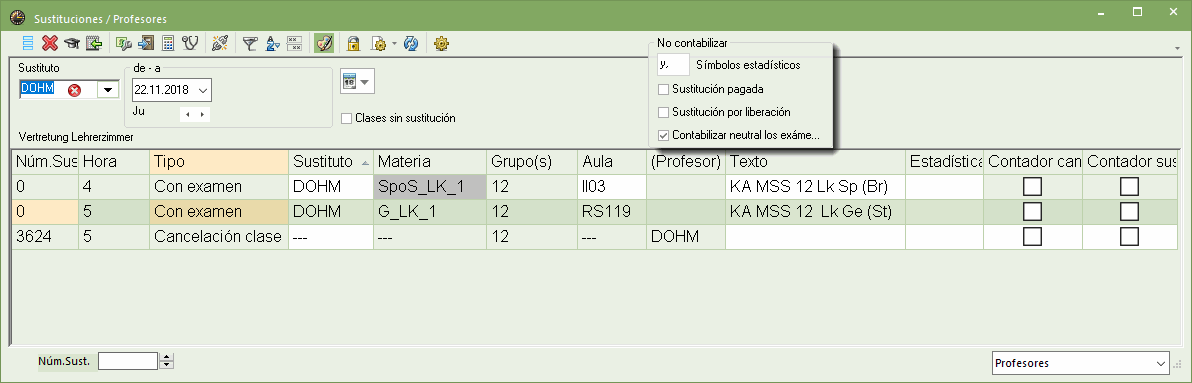
Task: Sort by the Núm.Sus column header
Action: (x=45, y=162)
